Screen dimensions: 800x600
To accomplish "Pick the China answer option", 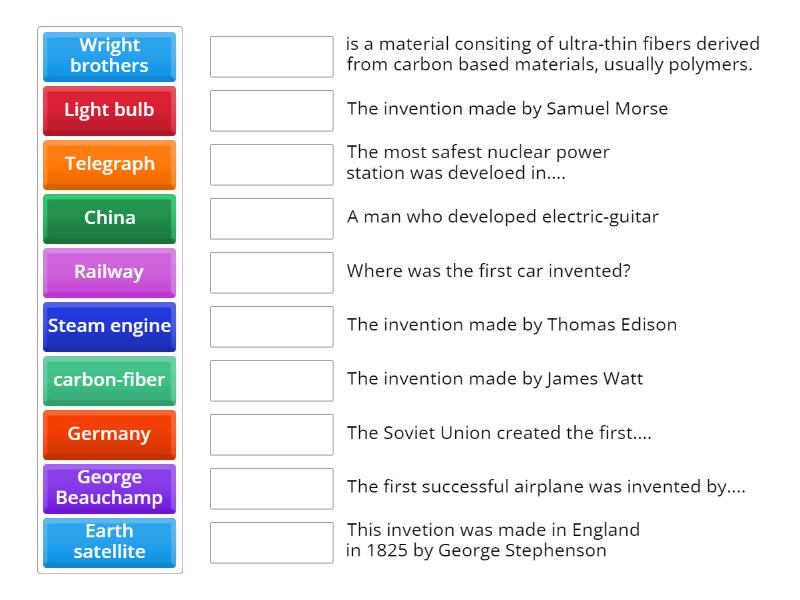I will 109,218.
